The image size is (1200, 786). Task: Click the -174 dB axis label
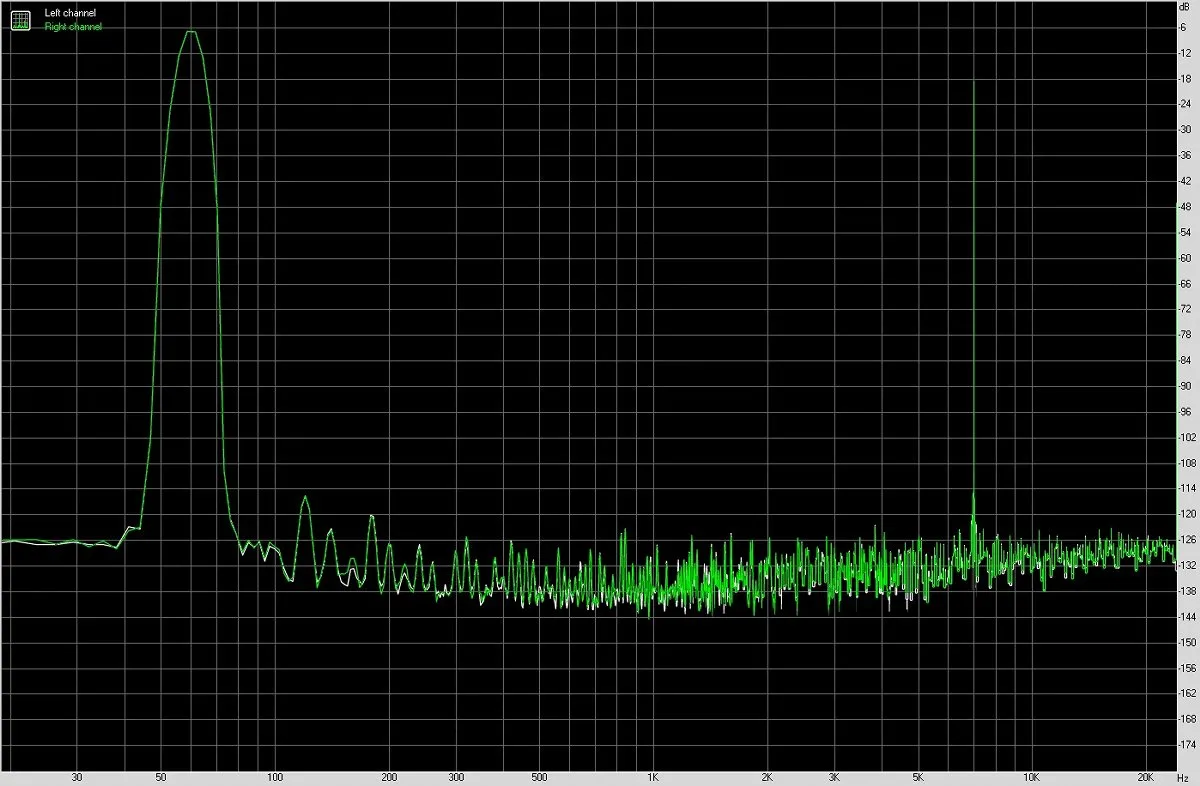(x=1188, y=745)
